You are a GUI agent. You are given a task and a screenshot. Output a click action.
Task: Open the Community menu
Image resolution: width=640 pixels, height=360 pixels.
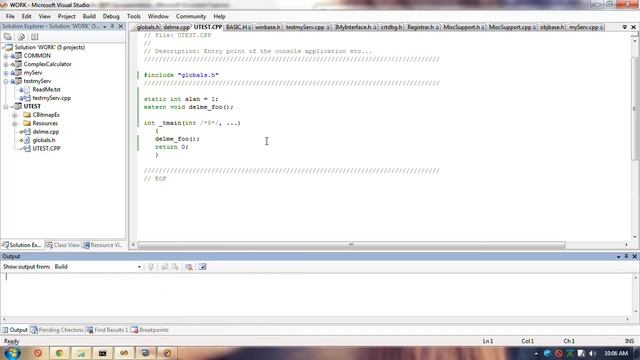(x=191, y=16)
